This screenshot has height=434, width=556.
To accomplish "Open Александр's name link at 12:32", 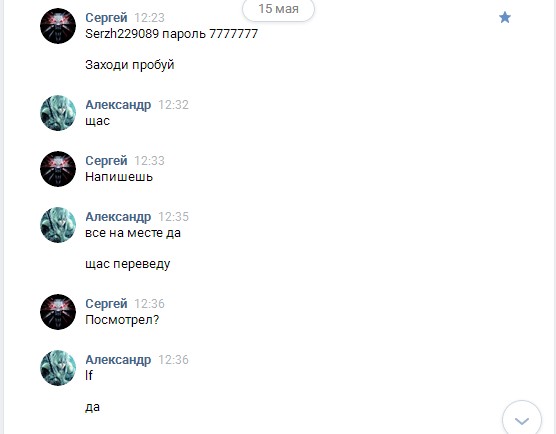I will coord(118,105).
